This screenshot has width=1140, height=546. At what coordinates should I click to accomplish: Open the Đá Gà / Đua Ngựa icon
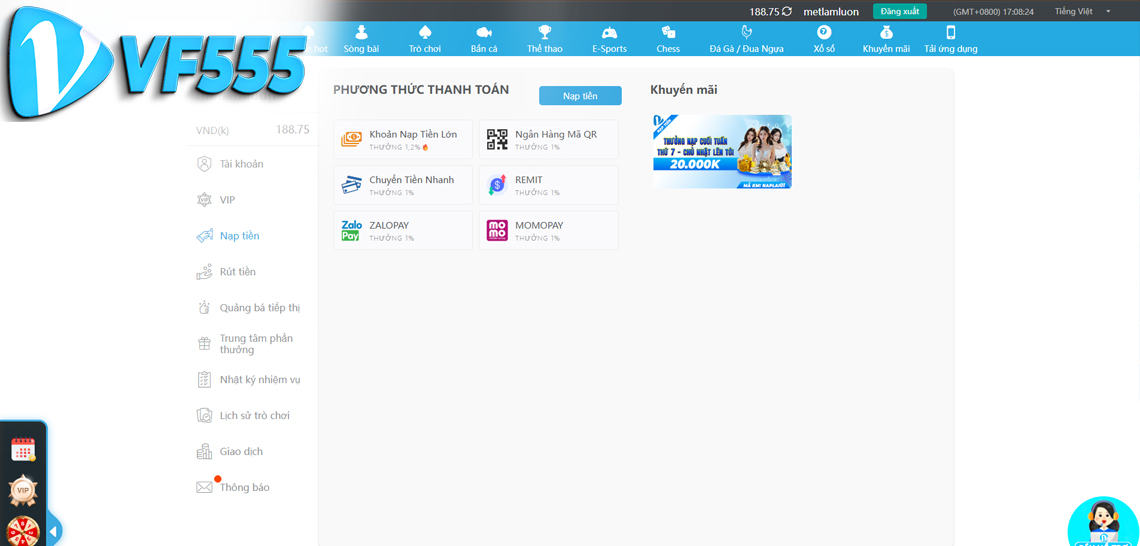click(x=747, y=33)
